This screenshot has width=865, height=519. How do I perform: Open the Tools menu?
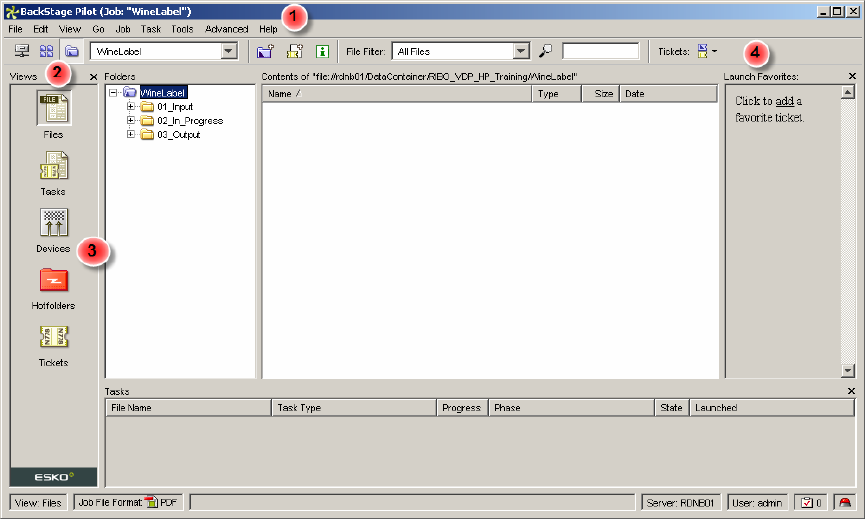pyautogui.click(x=182, y=29)
